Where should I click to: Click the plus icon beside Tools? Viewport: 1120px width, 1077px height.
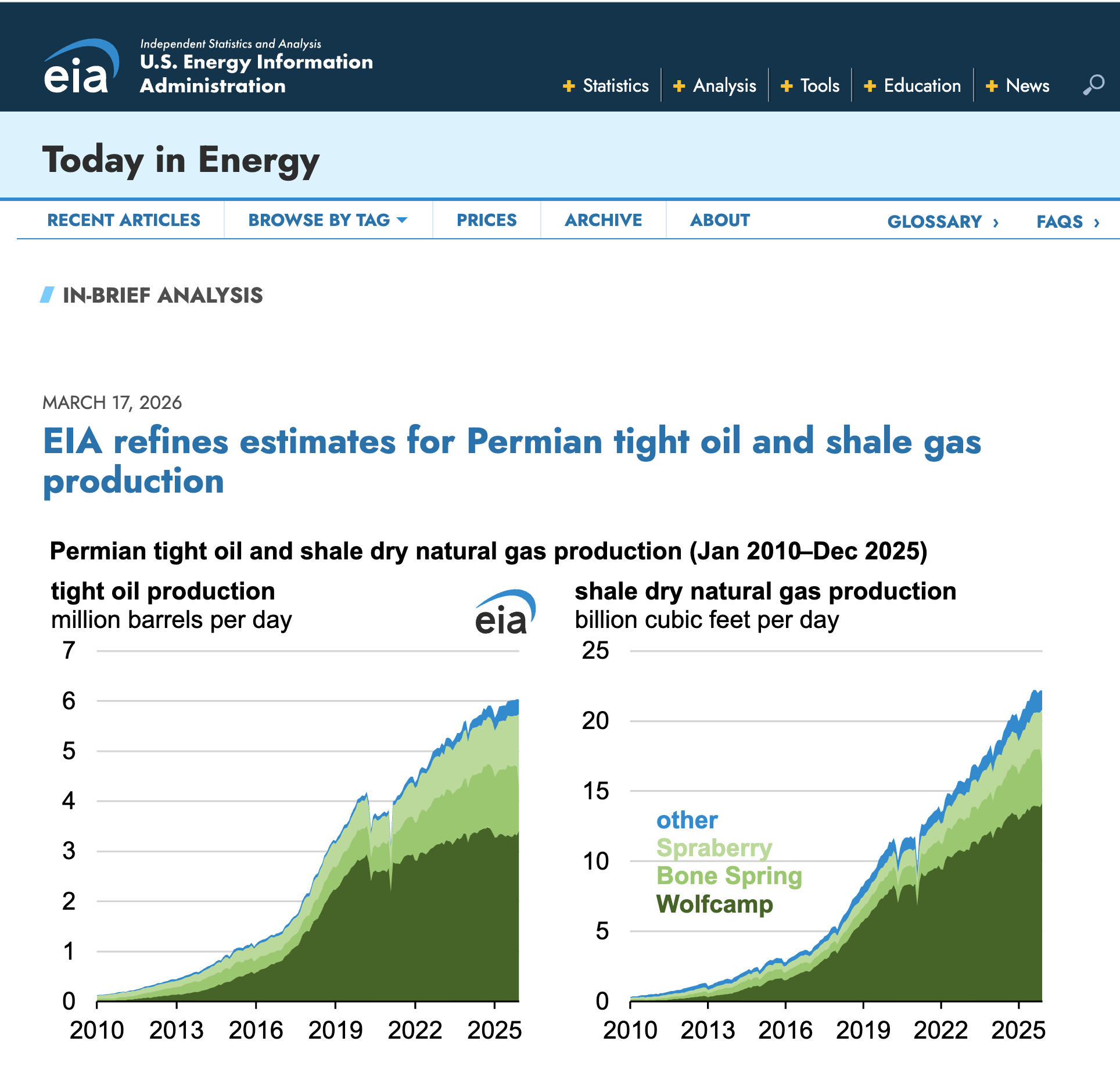(x=787, y=86)
